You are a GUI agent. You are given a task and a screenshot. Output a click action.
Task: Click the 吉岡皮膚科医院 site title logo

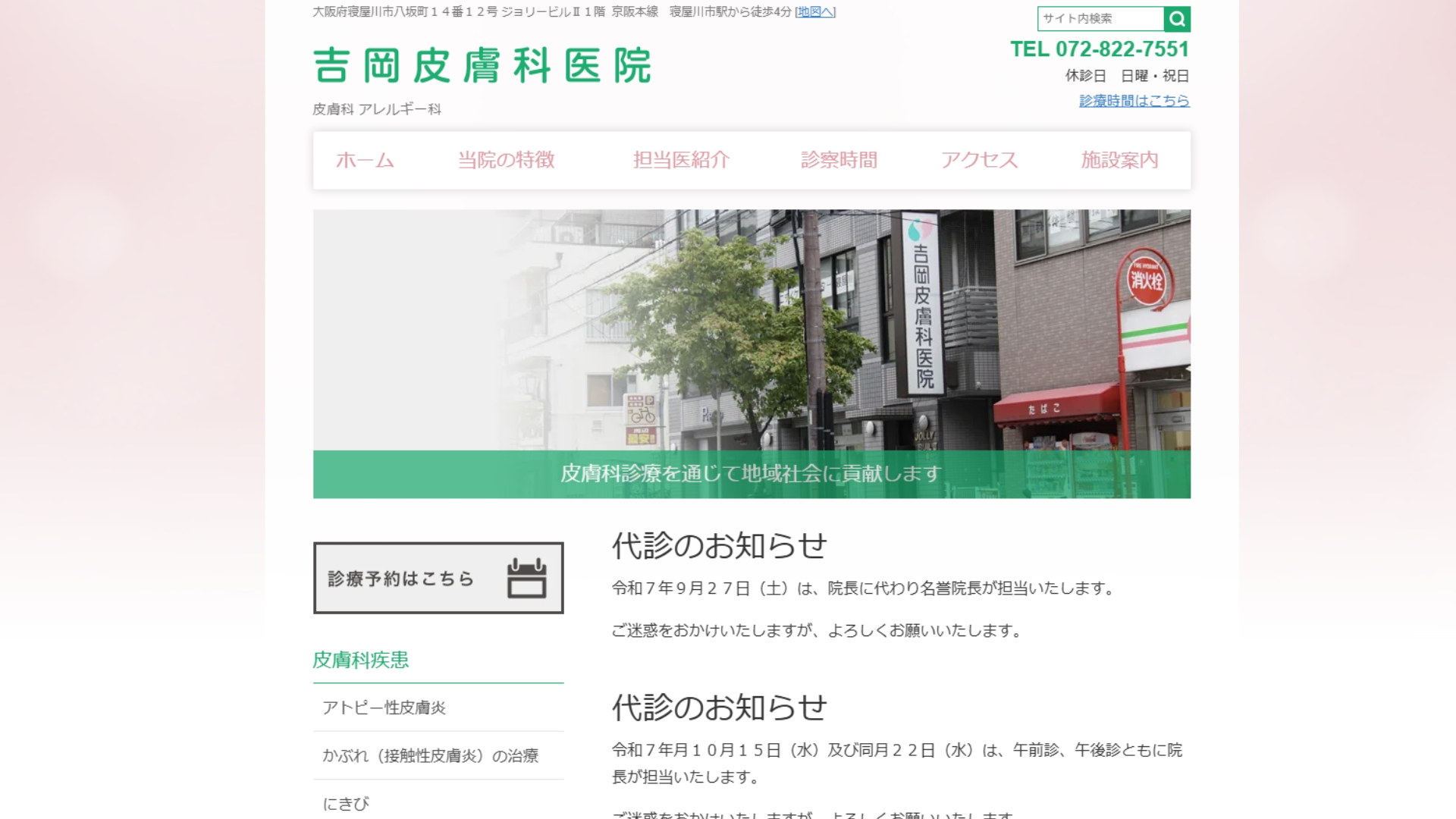pyautogui.click(x=482, y=66)
